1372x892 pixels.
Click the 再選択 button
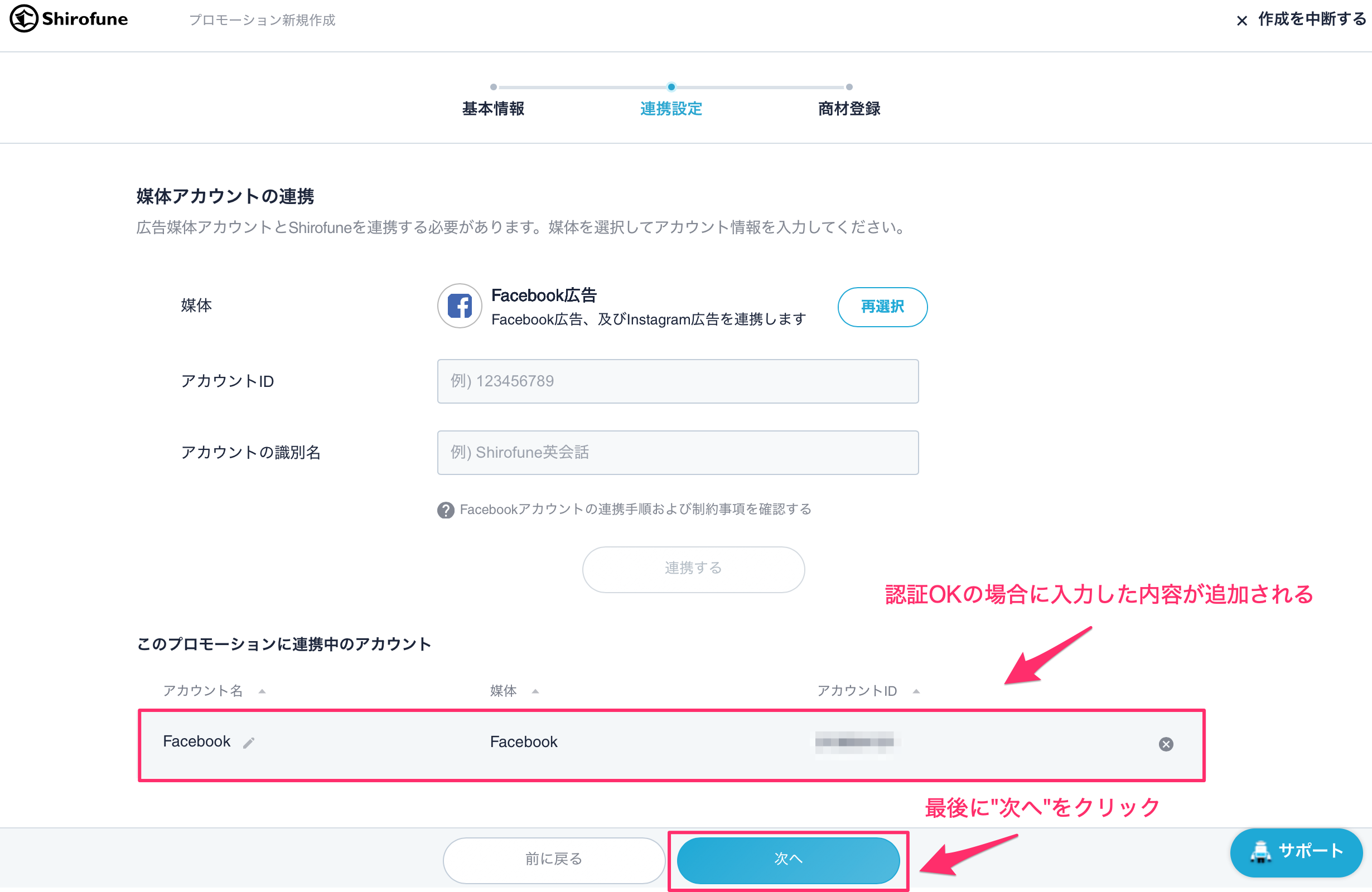[882, 307]
